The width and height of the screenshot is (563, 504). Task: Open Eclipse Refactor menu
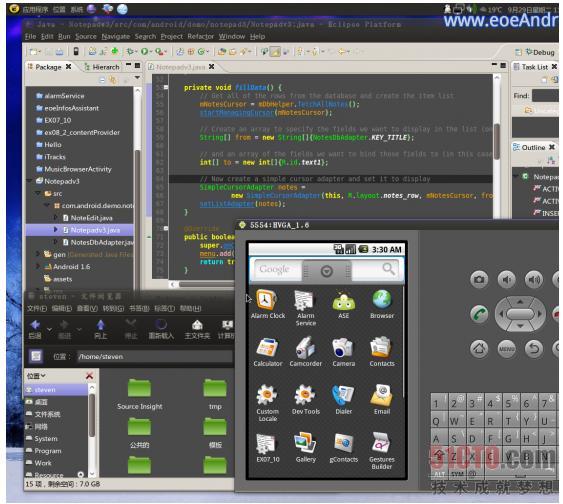200,37
